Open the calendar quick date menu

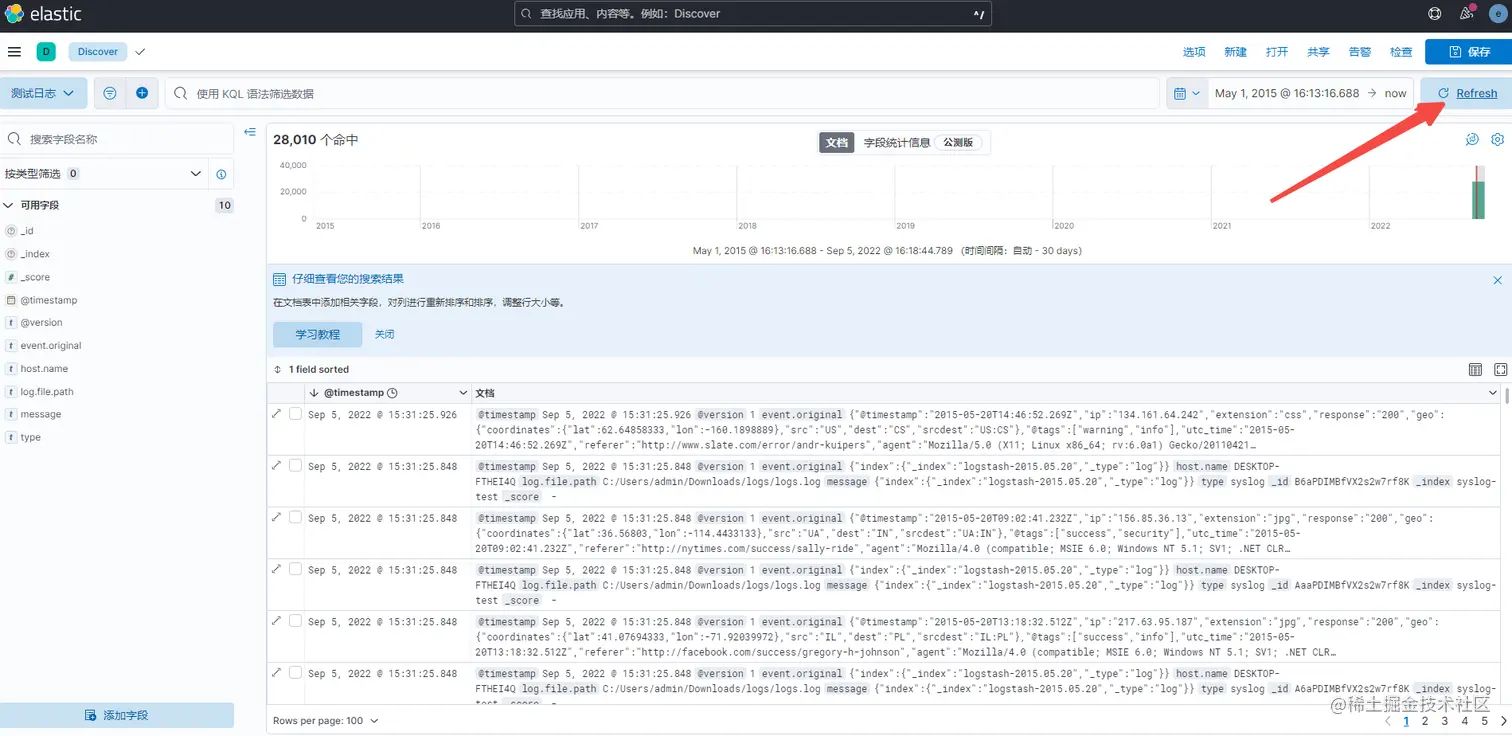click(1187, 93)
